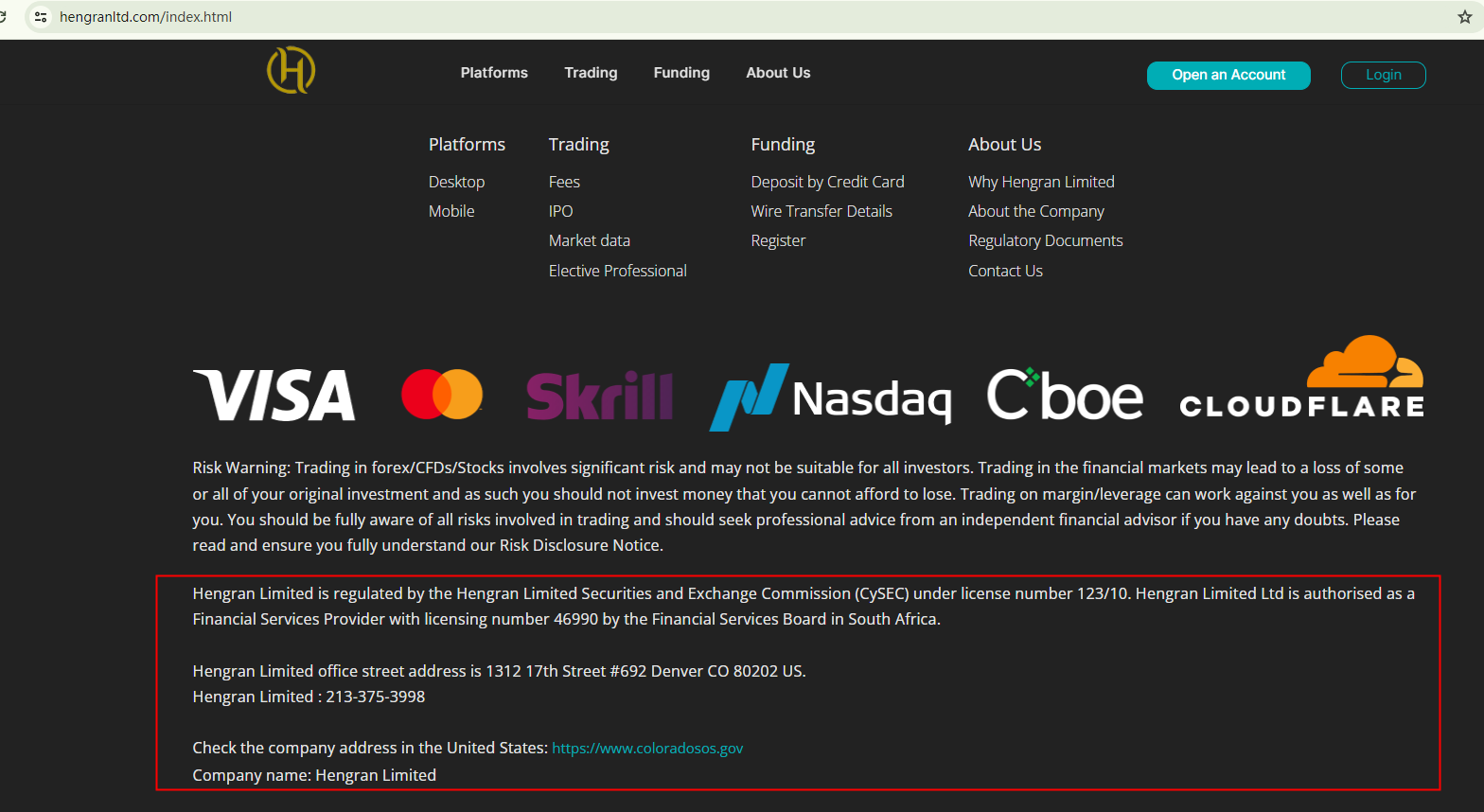Go to the Mobile platform link
The height and width of the screenshot is (812, 1484).
[451, 211]
